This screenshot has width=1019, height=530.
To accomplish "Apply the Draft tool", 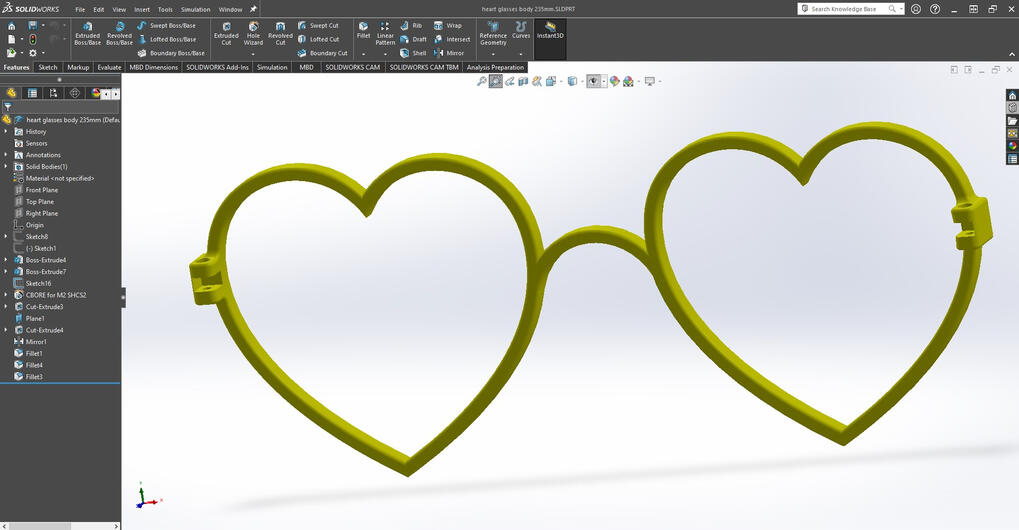I will (413, 39).
